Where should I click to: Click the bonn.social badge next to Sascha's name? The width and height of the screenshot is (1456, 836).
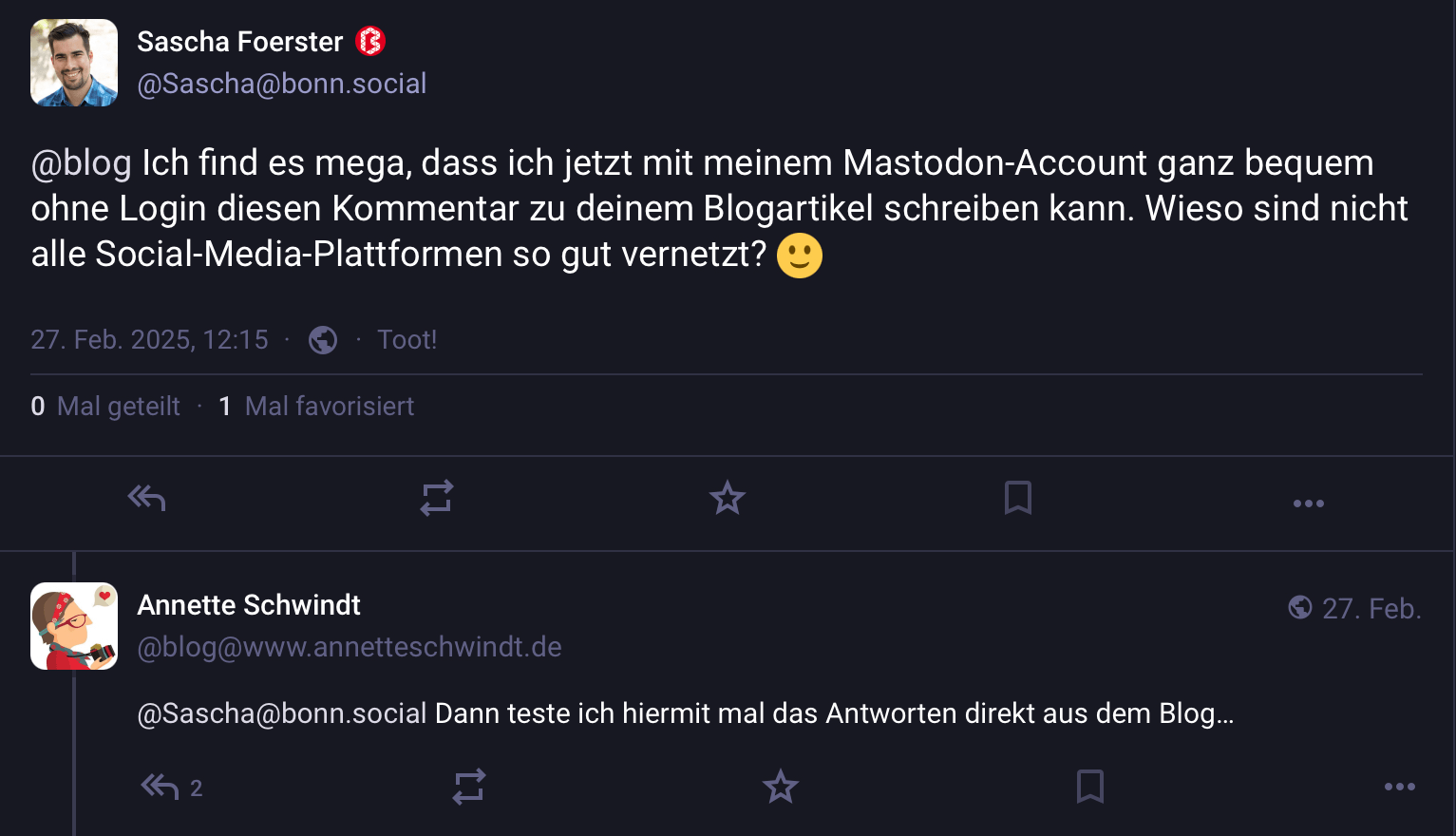[x=370, y=42]
